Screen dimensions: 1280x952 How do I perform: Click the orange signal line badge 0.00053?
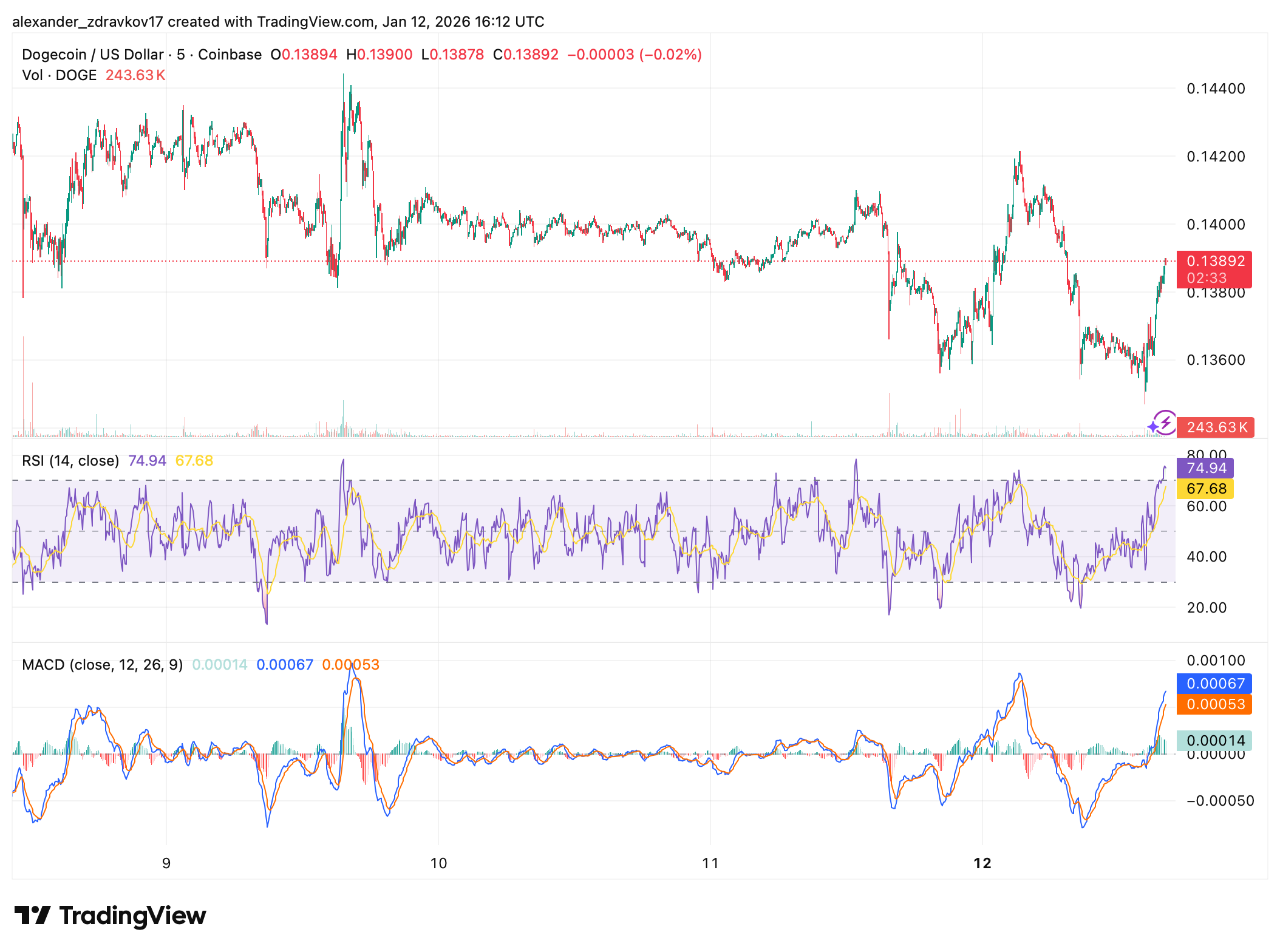1213,704
